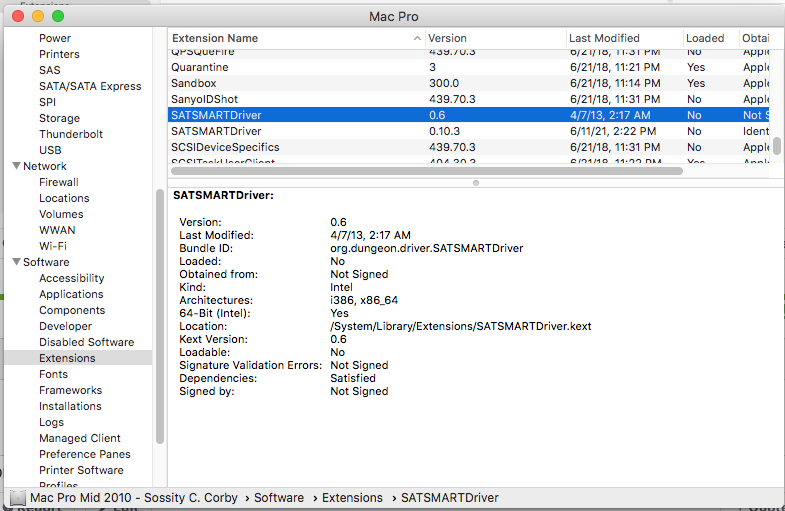Collapse the Software section triangle
The width and height of the screenshot is (785, 511).
[x=17, y=262]
